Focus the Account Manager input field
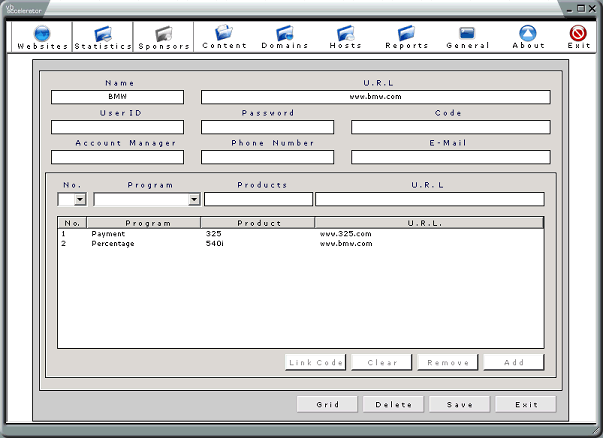Screen dimensions: 603x438 117,157
